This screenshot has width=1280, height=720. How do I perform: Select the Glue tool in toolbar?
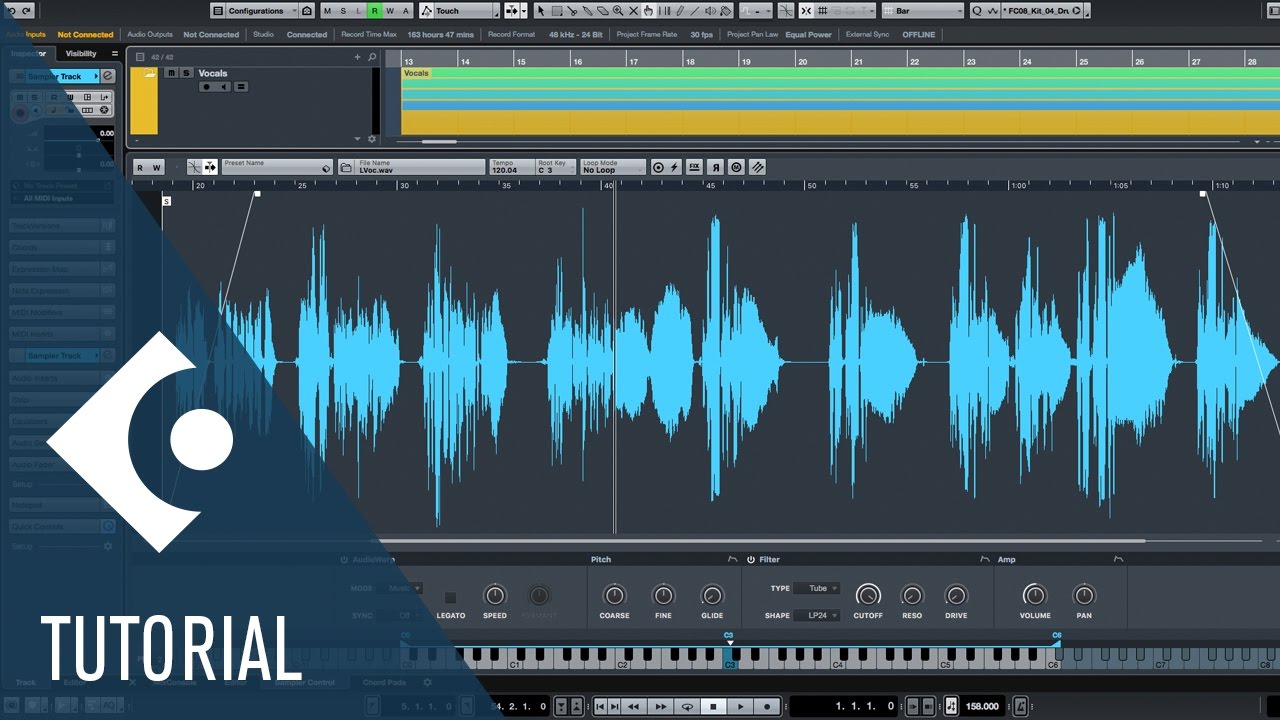tap(587, 11)
